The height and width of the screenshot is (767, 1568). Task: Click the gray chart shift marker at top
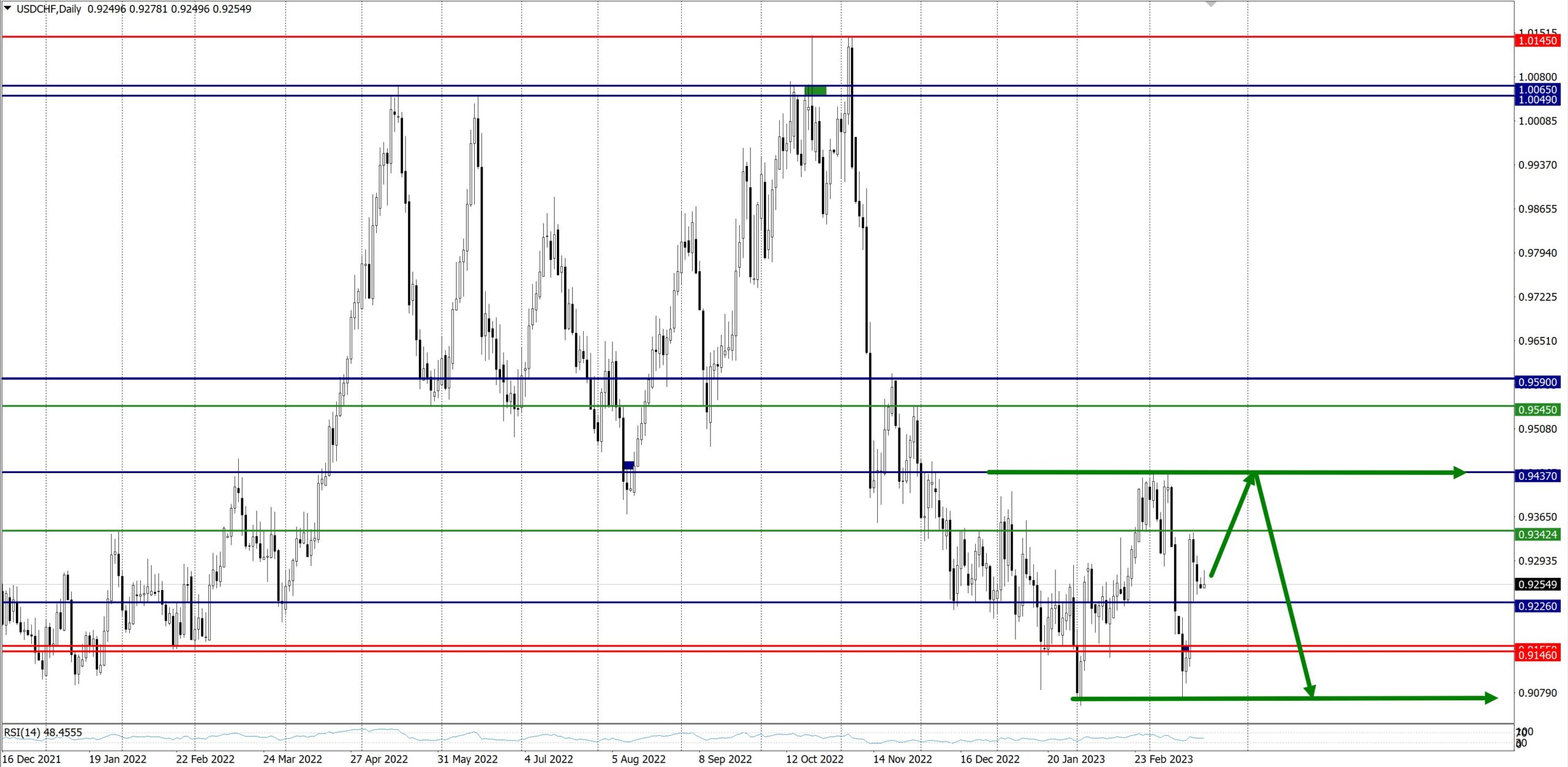click(x=1211, y=4)
